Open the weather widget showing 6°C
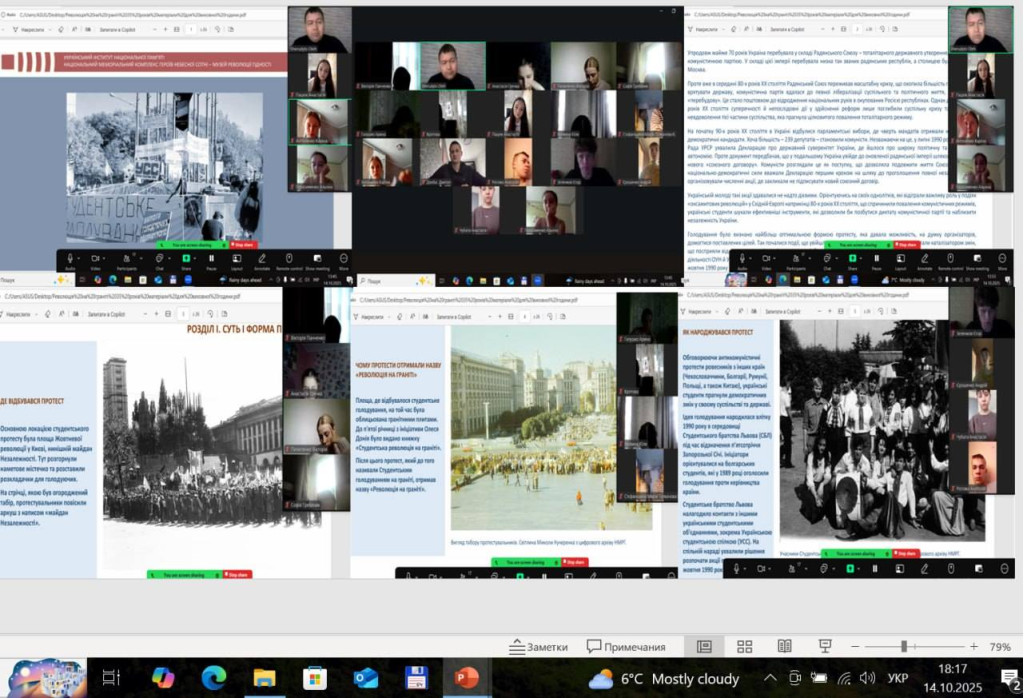 pos(664,679)
